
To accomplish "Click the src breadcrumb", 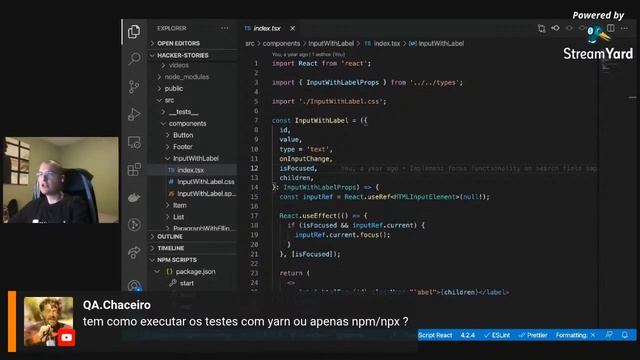I will pyautogui.click(x=250, y=43).
